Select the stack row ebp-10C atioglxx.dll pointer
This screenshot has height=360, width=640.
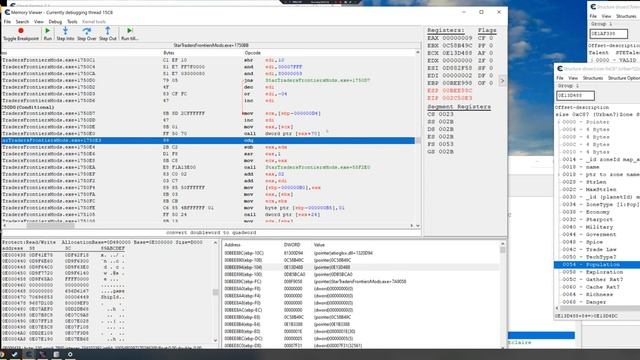pos(361,253)
